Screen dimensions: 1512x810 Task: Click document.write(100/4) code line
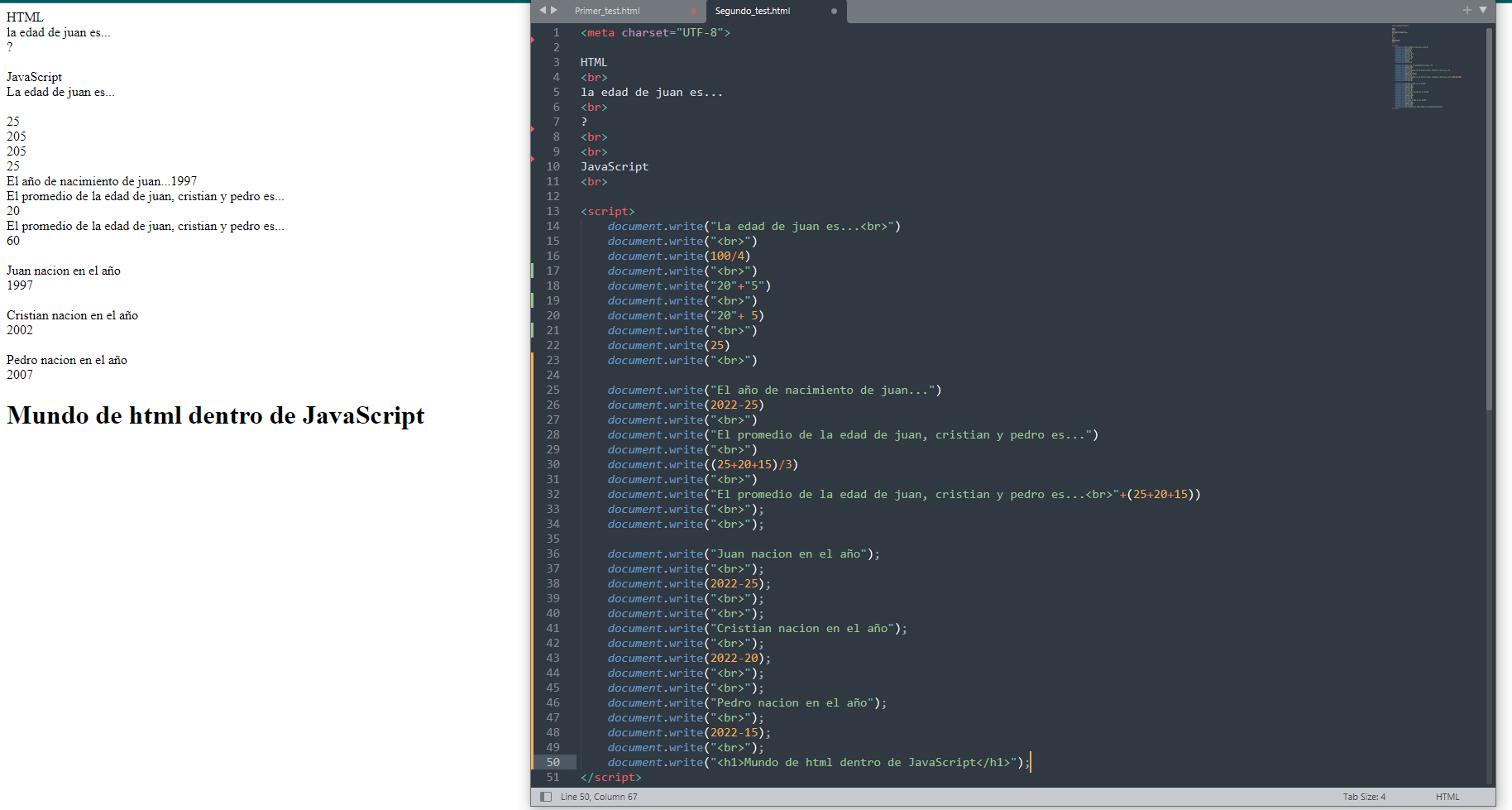(x=678, y=256)
